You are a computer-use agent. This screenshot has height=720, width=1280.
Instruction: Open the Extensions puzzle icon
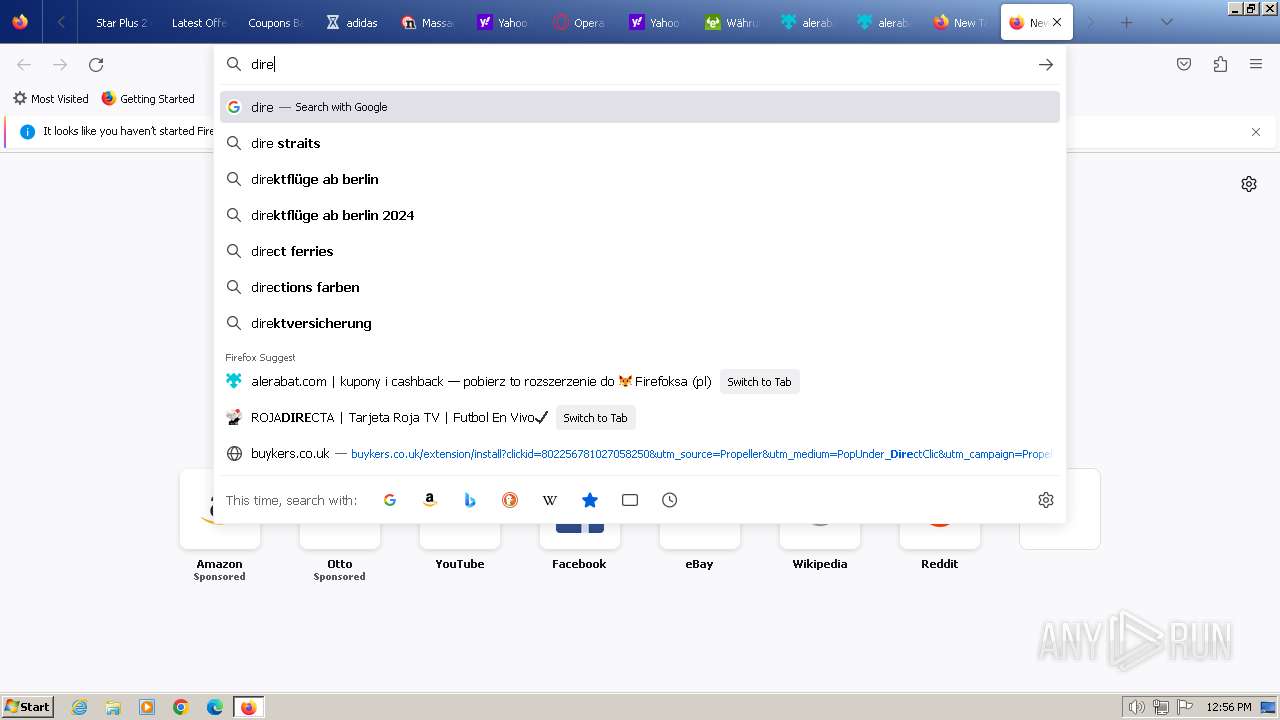click(1220, 64)
